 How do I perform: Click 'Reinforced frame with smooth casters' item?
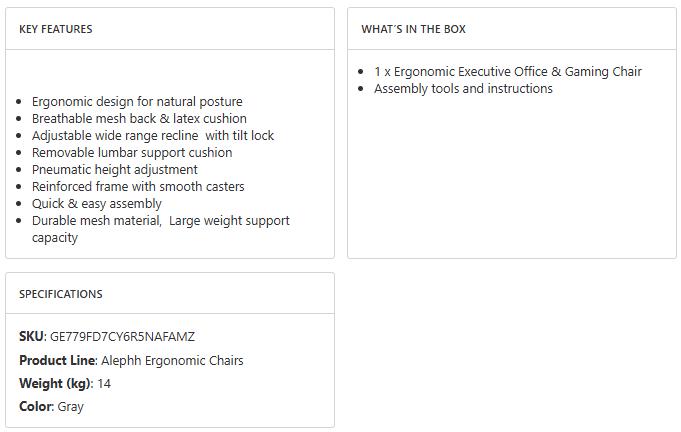(x=138, y=186)
